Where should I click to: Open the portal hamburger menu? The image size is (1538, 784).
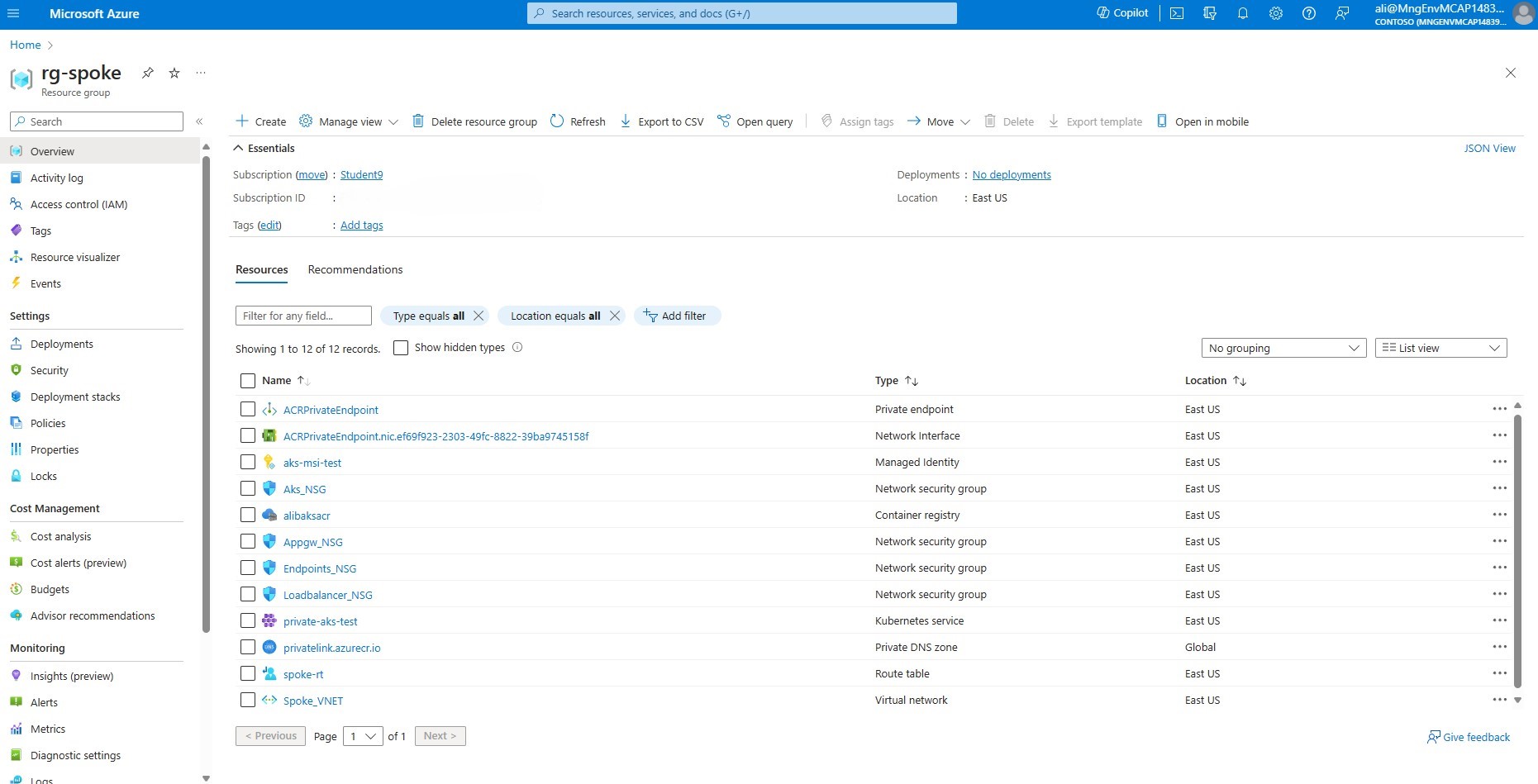tap(13, 13)
